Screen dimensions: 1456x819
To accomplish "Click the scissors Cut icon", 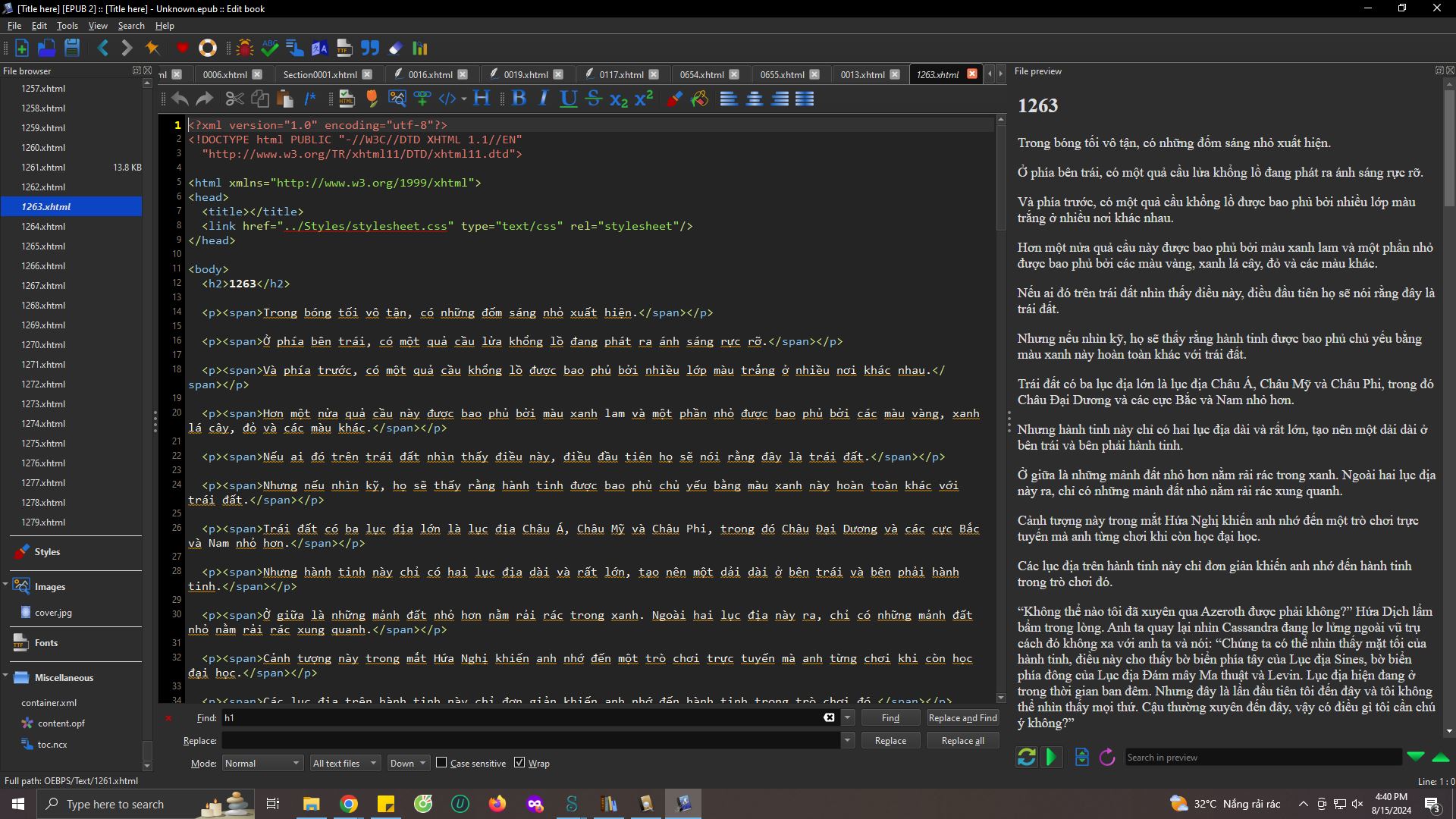I will [235, 99].
